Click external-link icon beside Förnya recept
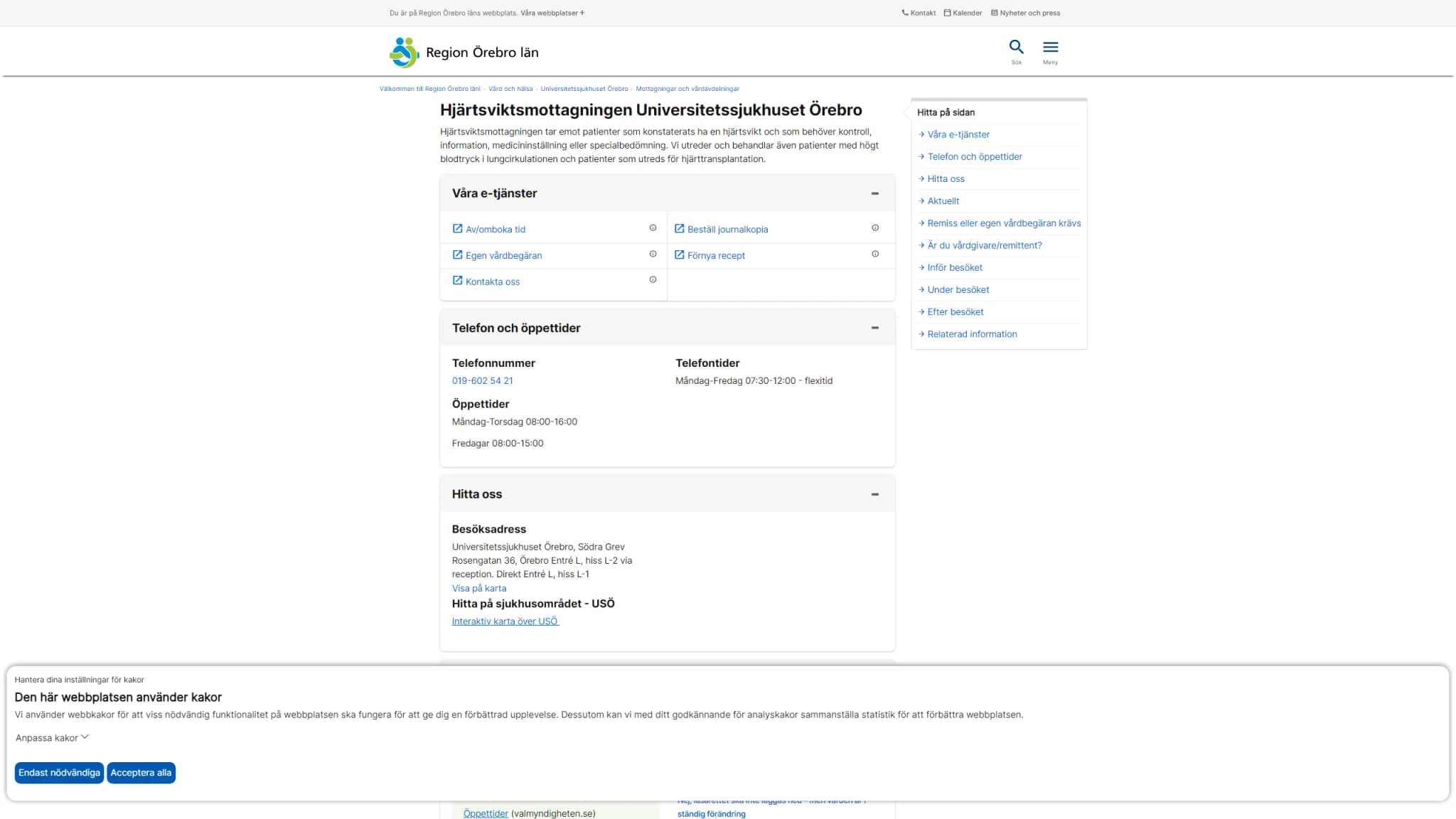 pos(679,255)
